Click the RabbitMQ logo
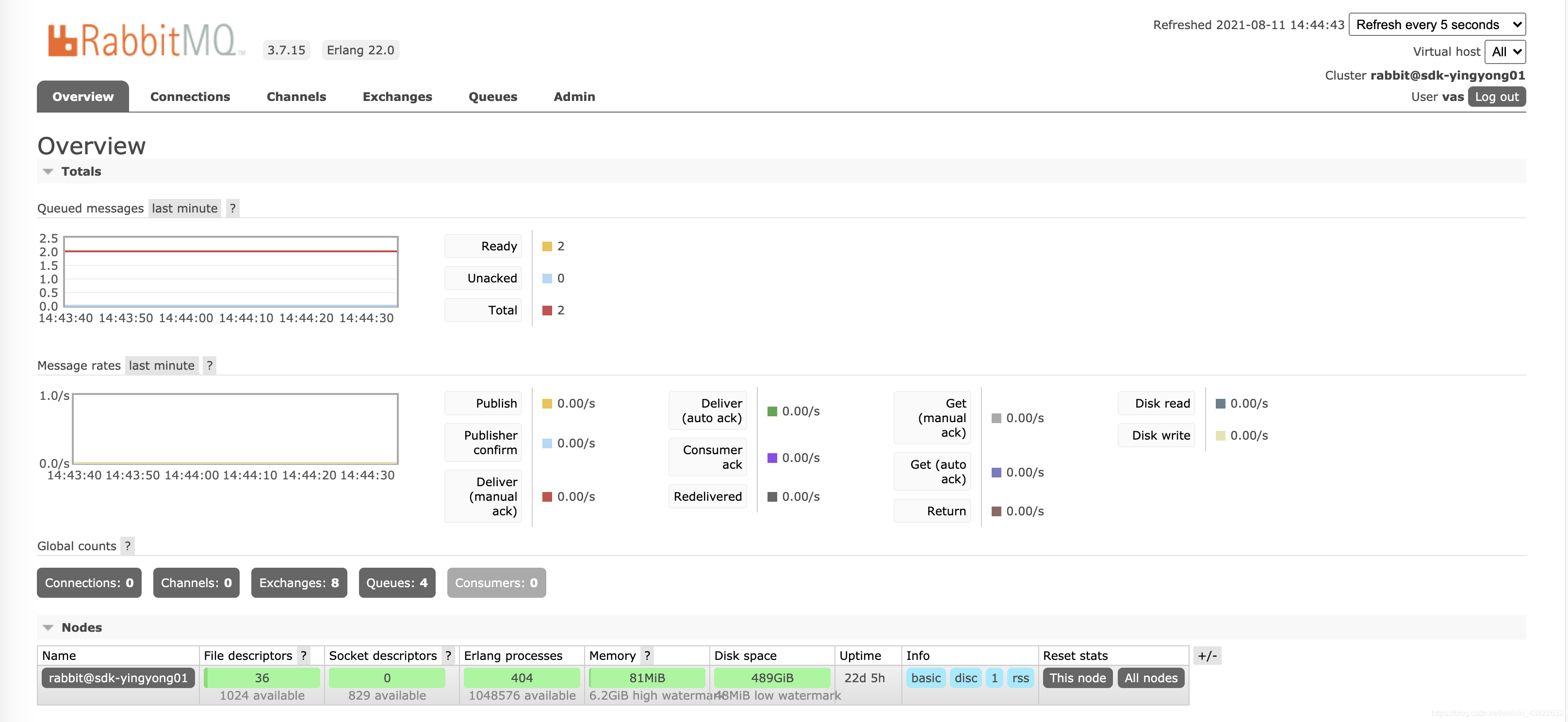1568x722 pixels. (x=147, y=40)
